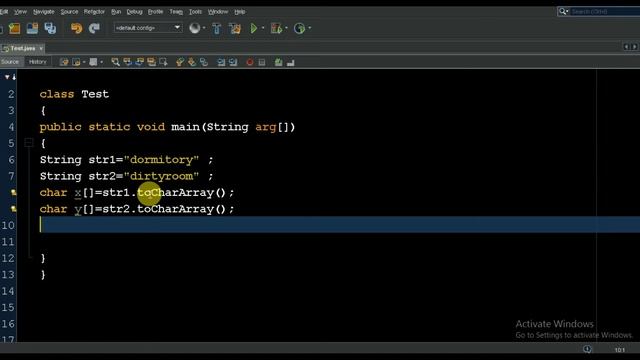This screenshot has height=360, width=640.
Task: Click the Search (Ctrl+I) input field
Action: tap(605, 11)
